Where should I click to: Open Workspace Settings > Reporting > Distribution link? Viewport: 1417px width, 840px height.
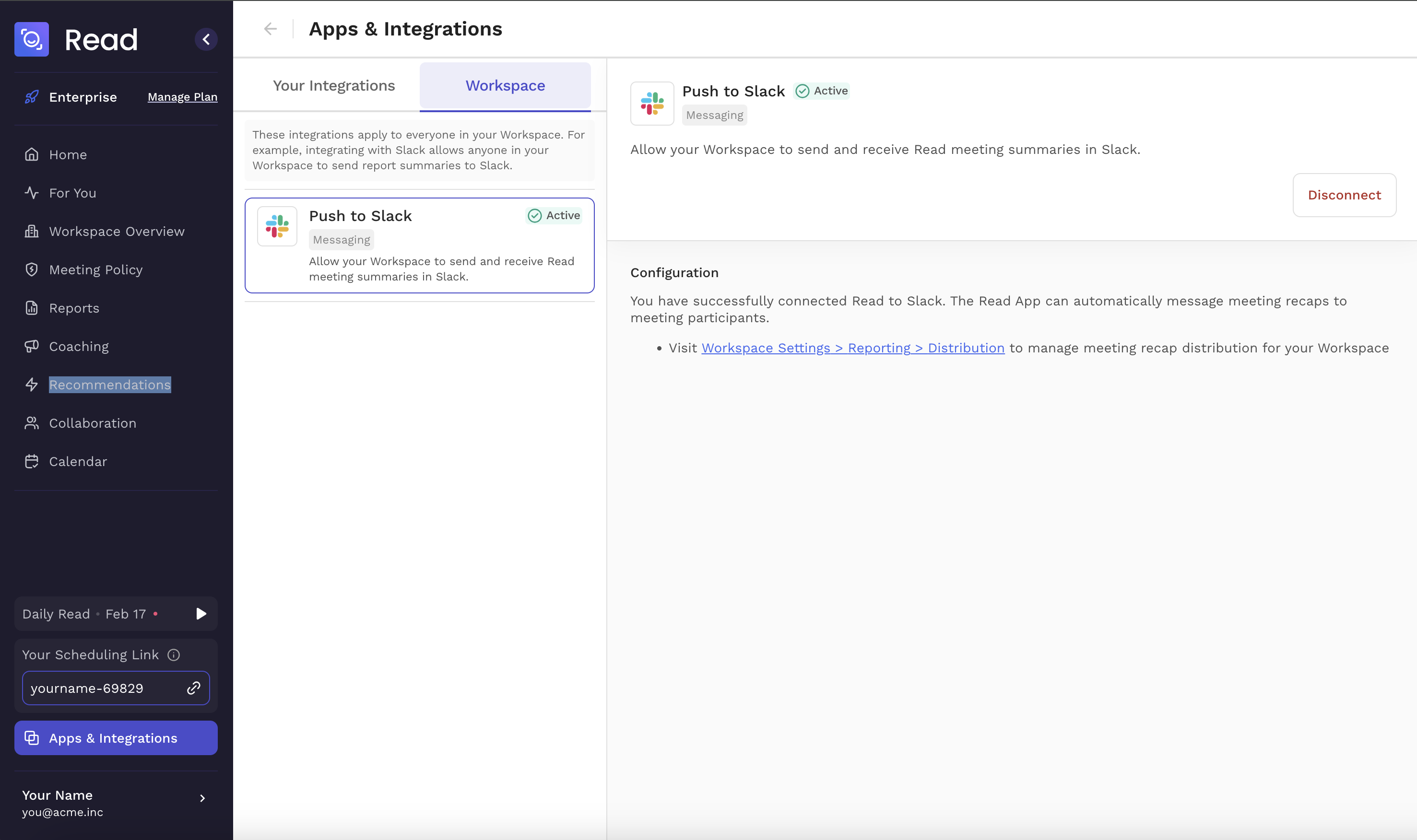[x=853, y=348]
